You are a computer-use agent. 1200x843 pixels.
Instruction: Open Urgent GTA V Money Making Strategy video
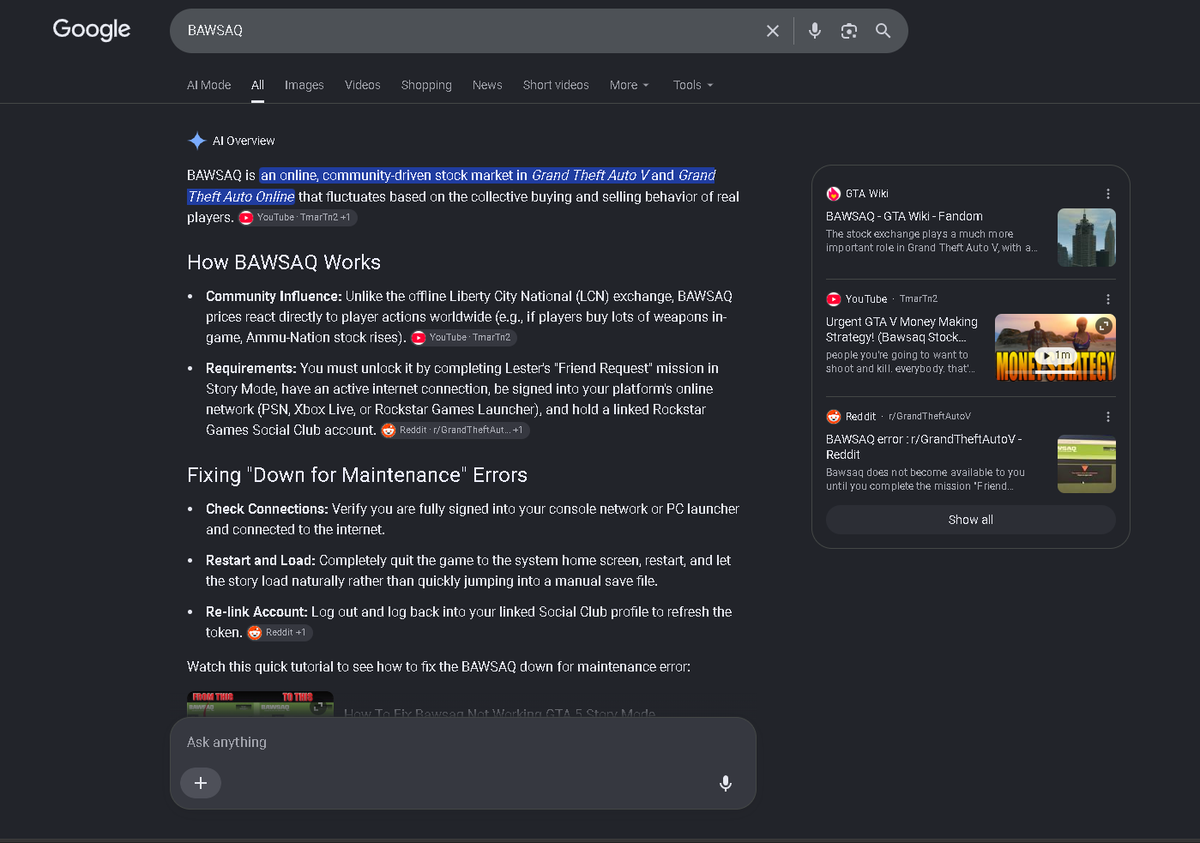[902, 329]
